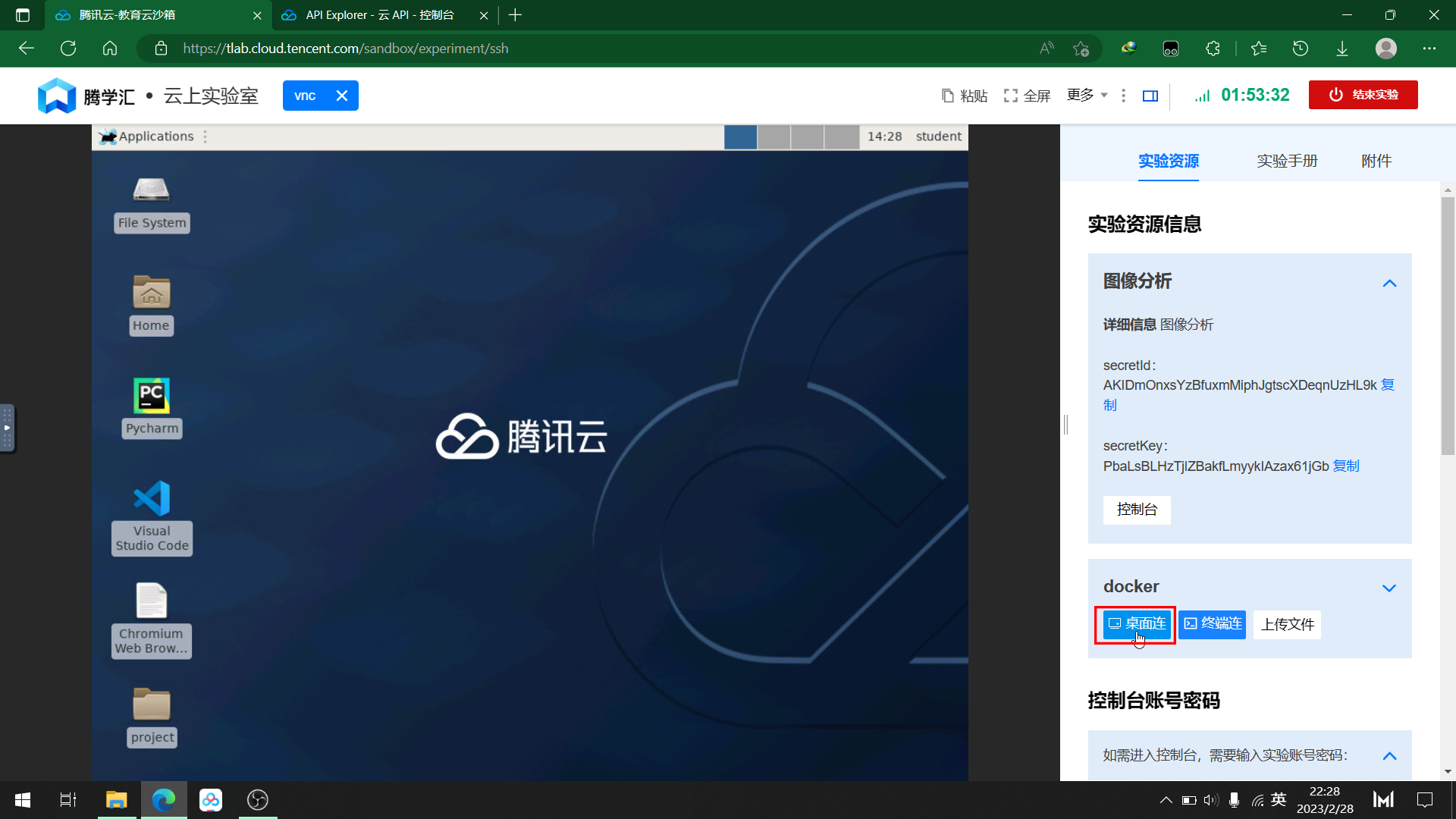Click the address bar URL
Screen dimensions: 1456x819
345,49
